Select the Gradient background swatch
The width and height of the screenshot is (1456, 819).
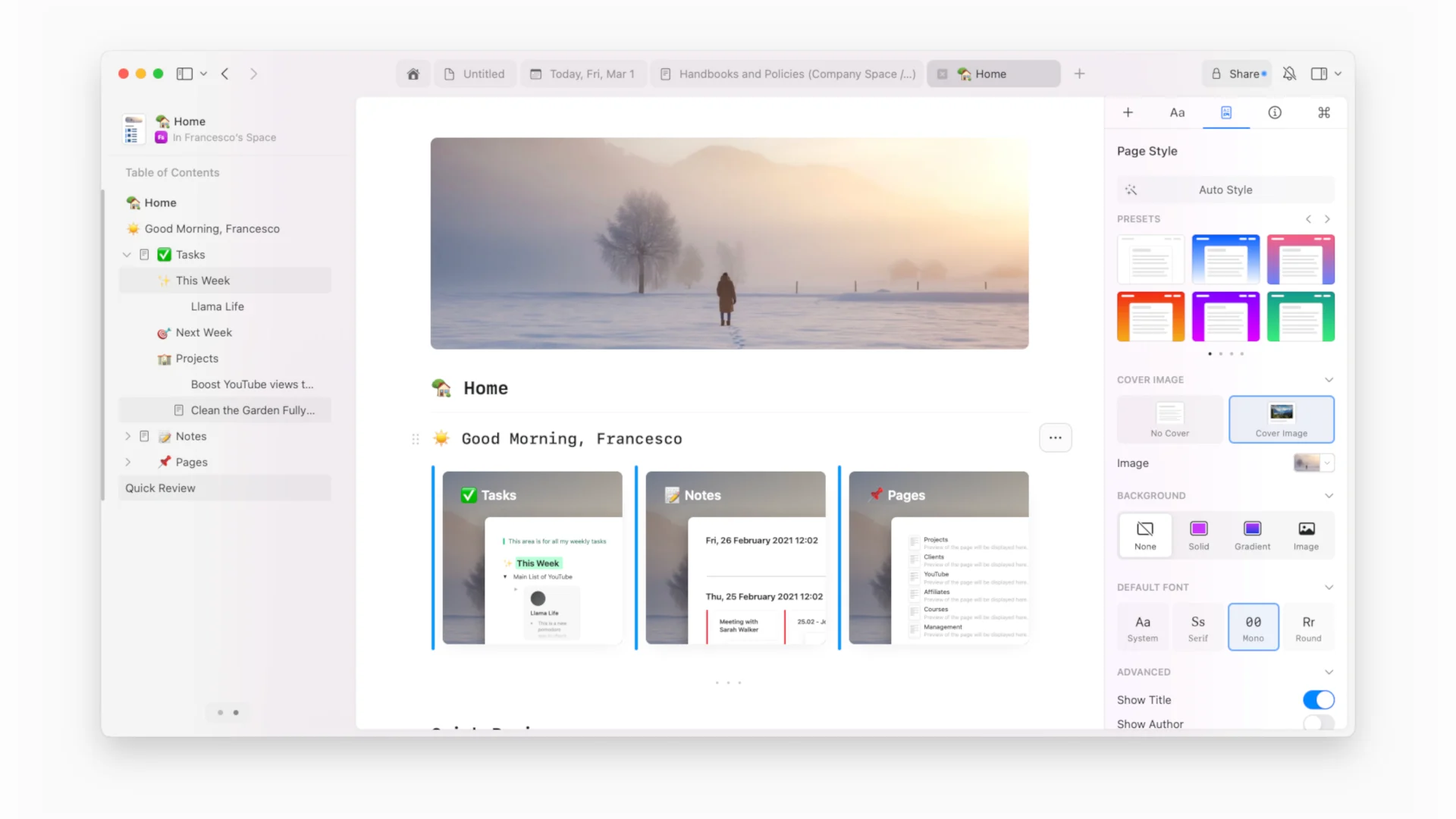click(x=1252, y=535)
